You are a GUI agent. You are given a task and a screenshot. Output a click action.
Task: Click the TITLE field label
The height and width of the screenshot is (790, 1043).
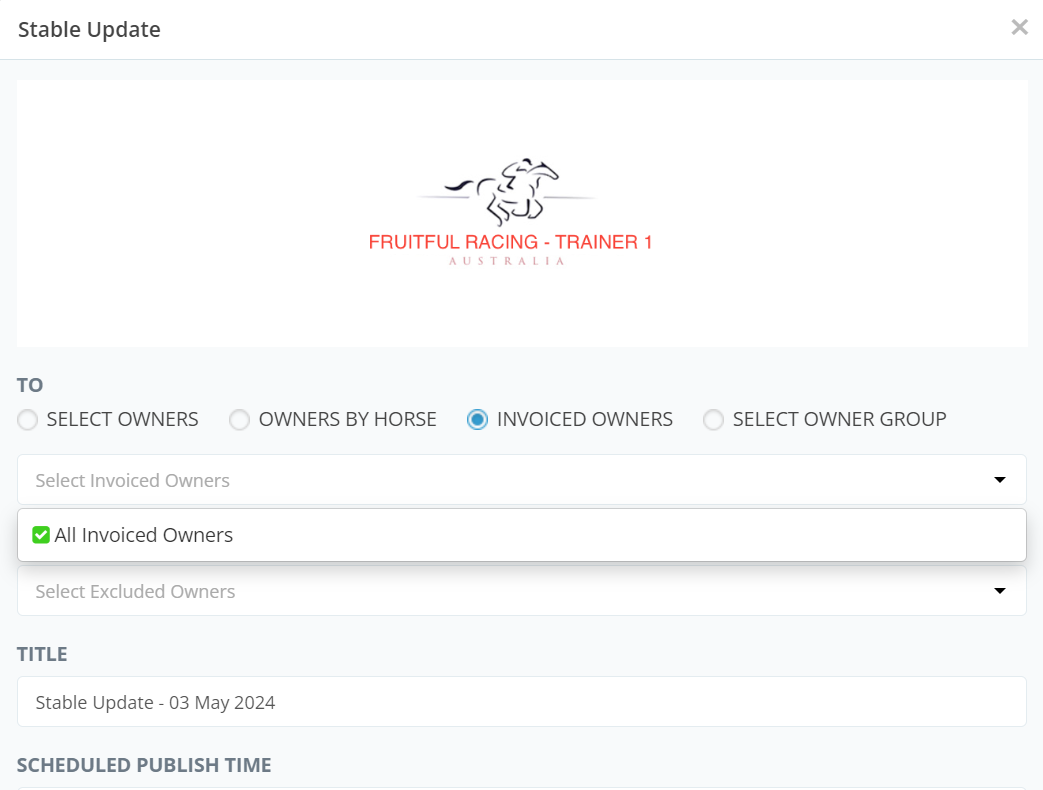coord(42,654)
